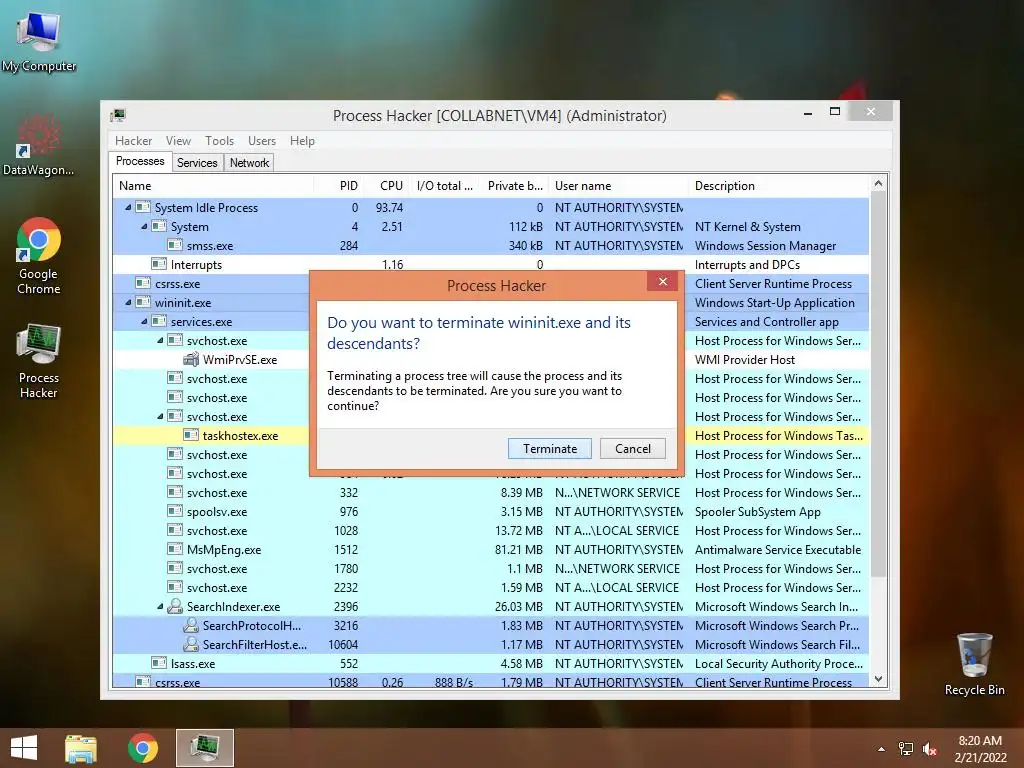This screenshot has height=768, width=1024.
Task: Click the Windows Start button
Action: [x=24, y=748]
